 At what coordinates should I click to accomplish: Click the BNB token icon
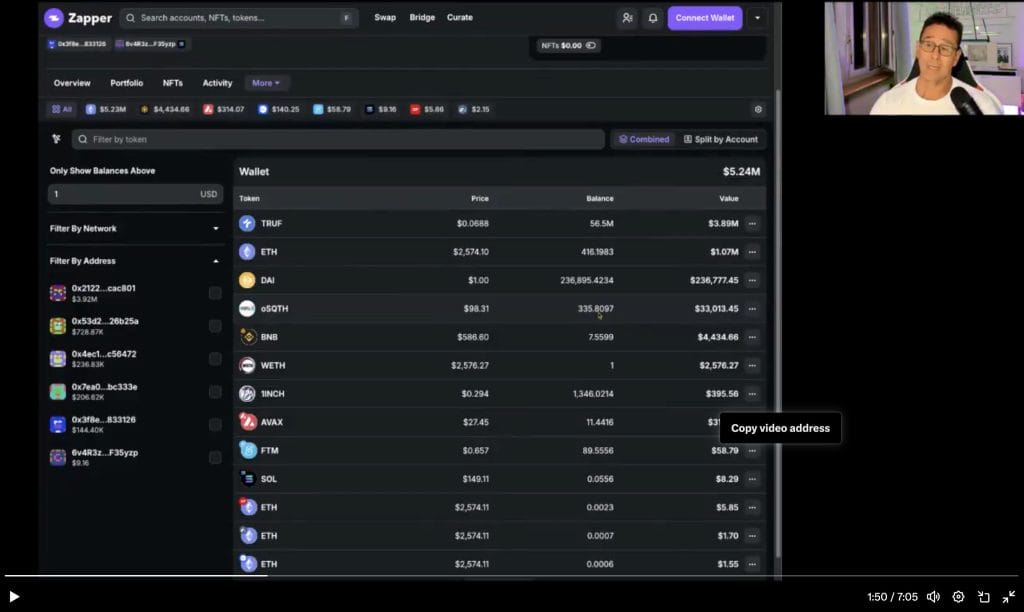(x=247, y=337)
